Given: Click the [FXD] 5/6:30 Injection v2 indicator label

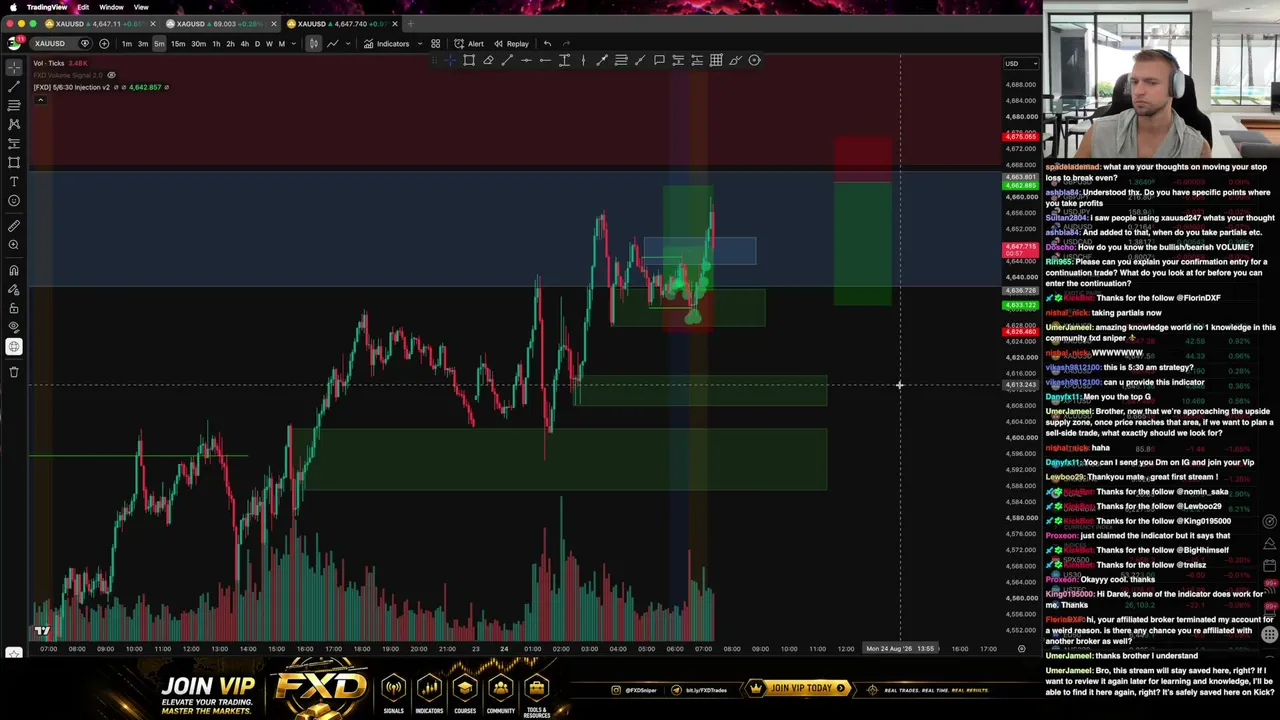Looking at the screenshot, I should tap(71, 87).
